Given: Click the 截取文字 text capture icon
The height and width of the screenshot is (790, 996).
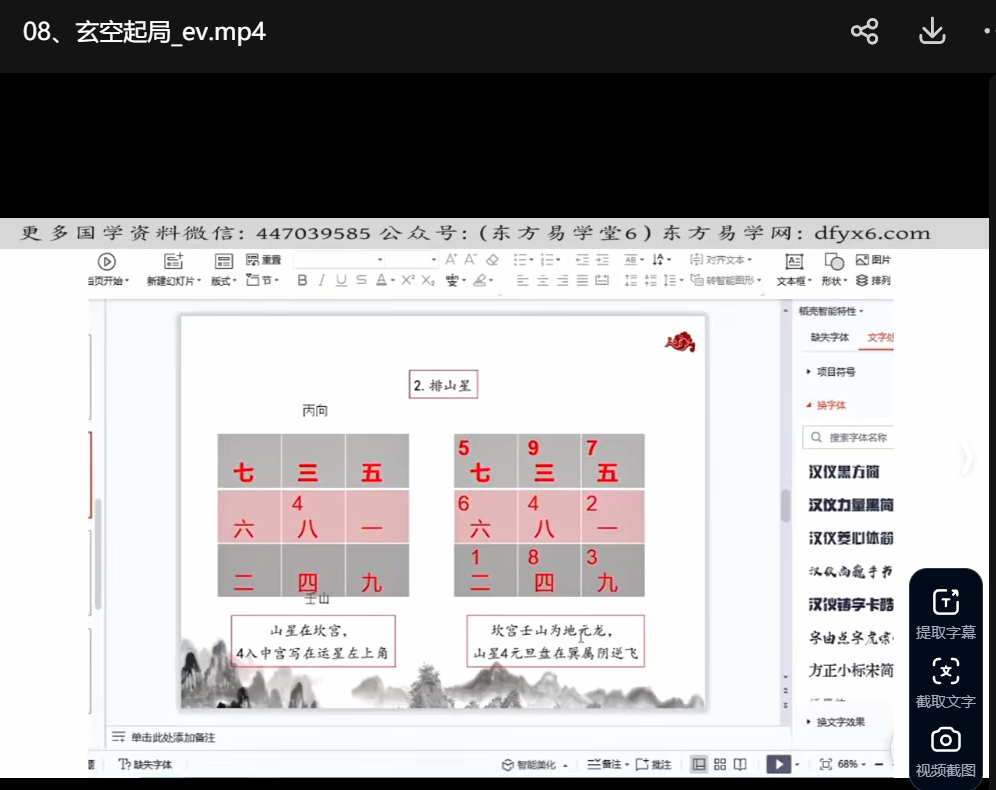Looking at the screenshot, I should pyautogui.click(x=945, y=682).
